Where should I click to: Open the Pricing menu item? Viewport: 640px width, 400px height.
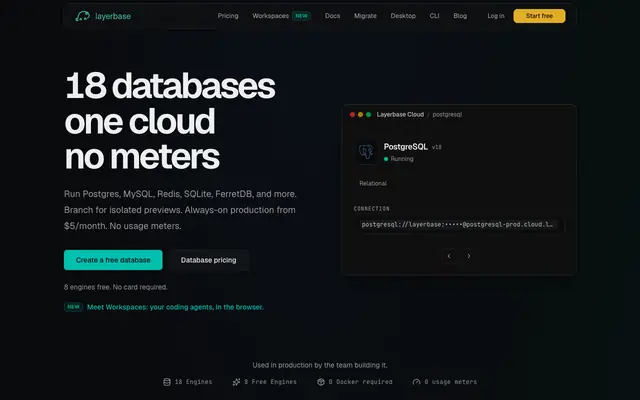(x=228, y=16)
